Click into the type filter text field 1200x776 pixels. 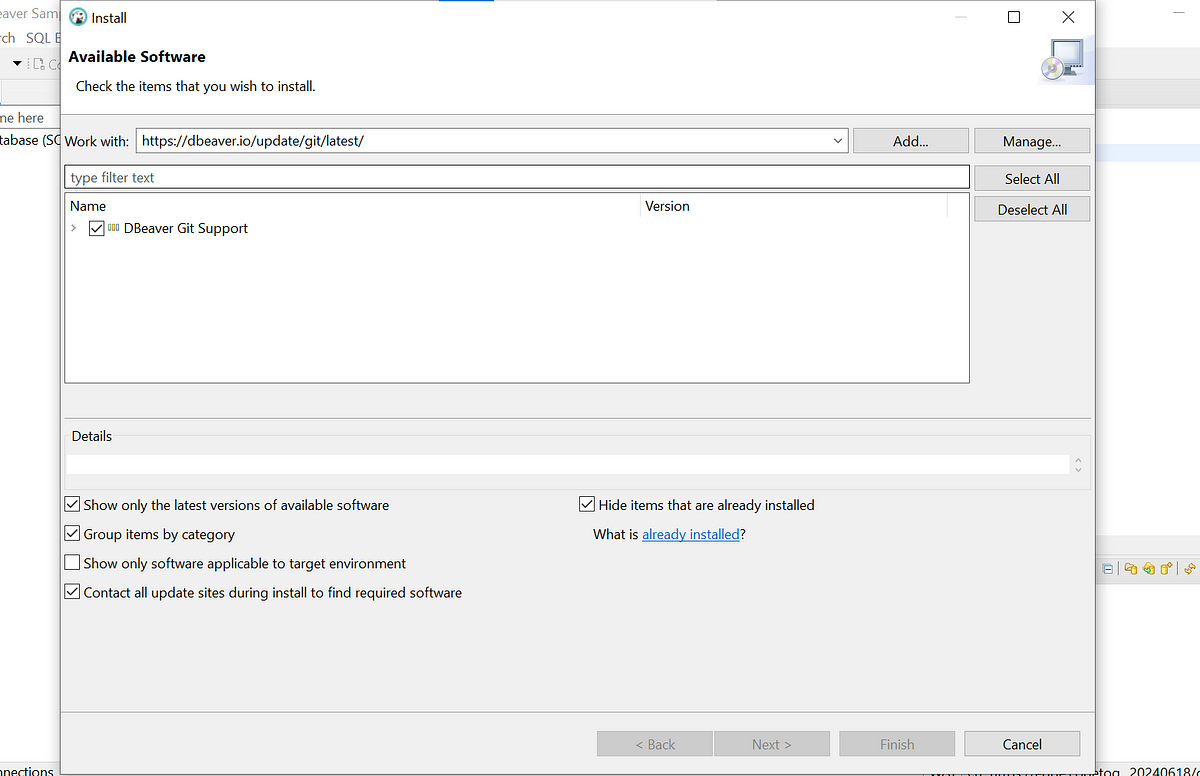click(x=517, y=178)
